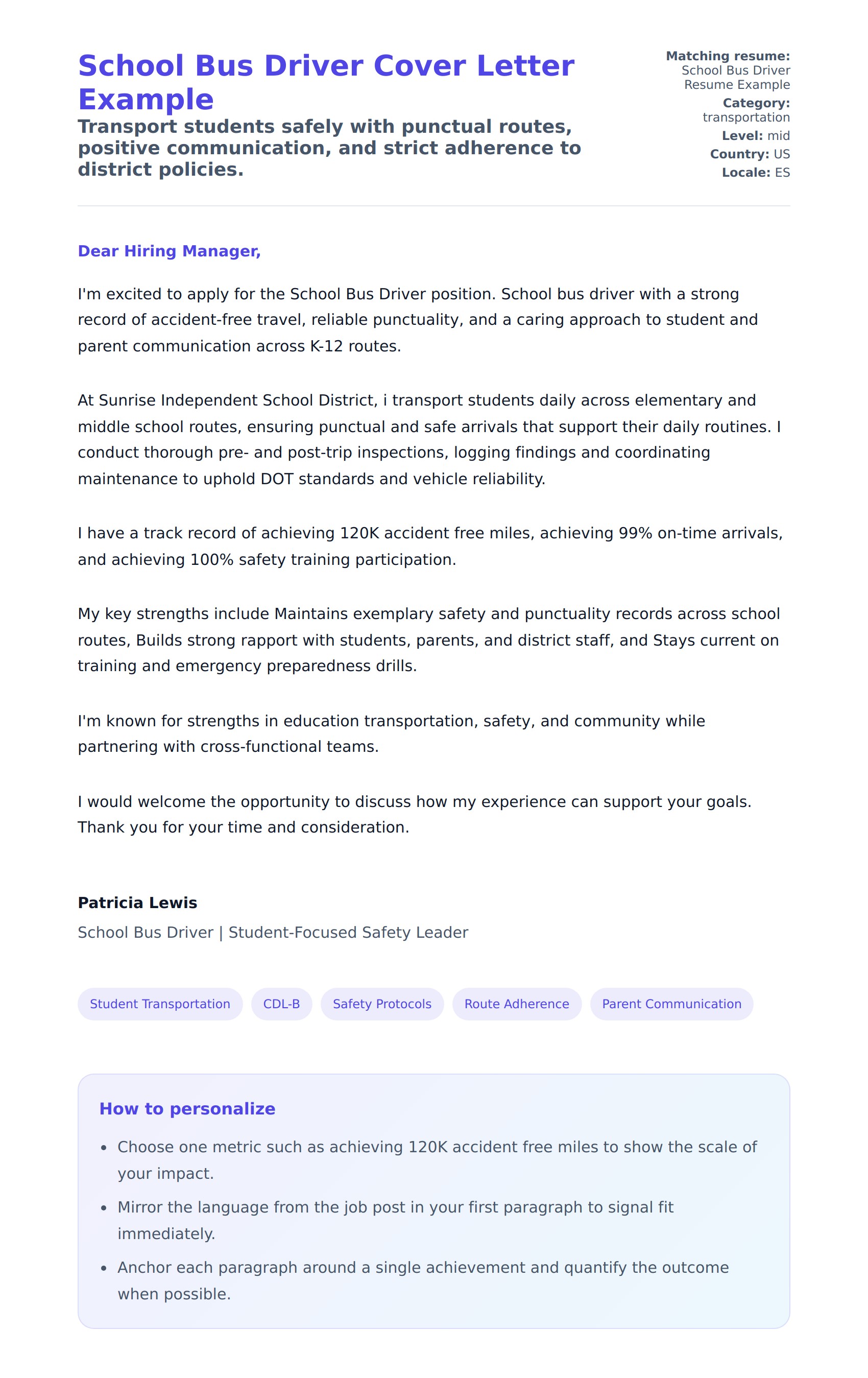The height and width of the screenshot is (1378, 868).
Task: Click the Level mid metadata entry
Action: pos(755,136)
